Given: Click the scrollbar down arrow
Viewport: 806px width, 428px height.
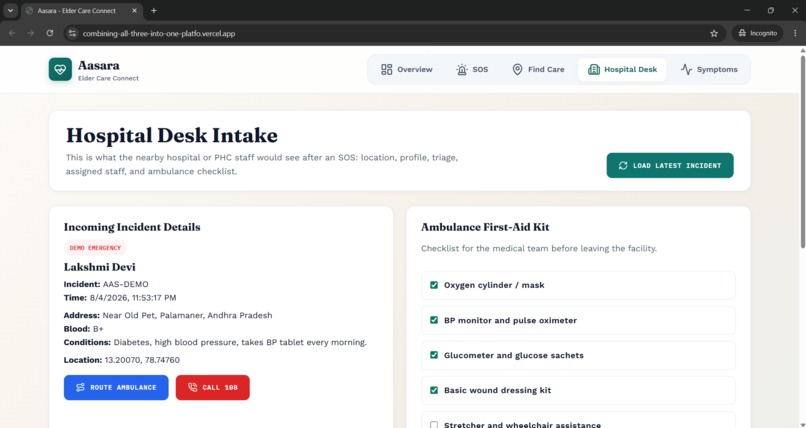Looking at the screenshot, I should pyautogui.click(x=802, y=424).
